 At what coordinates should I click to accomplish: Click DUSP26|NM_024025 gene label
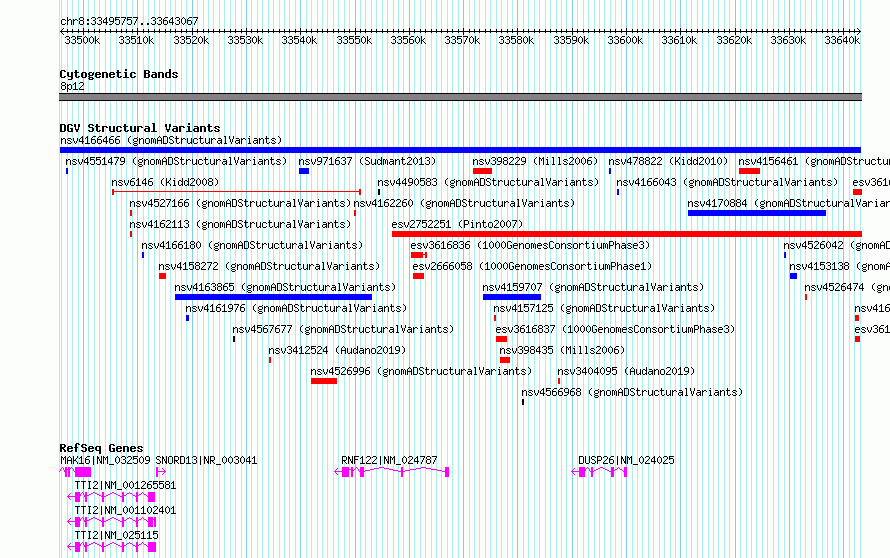point(626,460)
